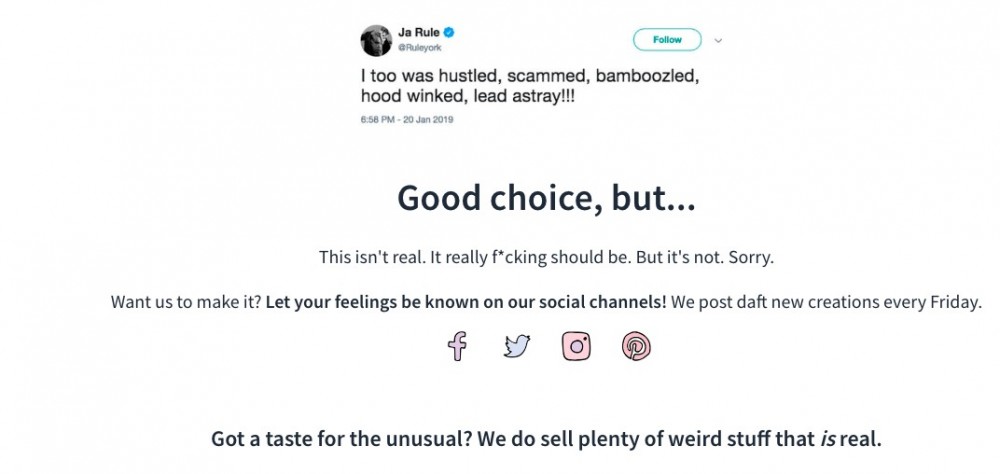Open the Ja Rule display name
This screenshot has height=474, width=1000.
pos(421,31)
